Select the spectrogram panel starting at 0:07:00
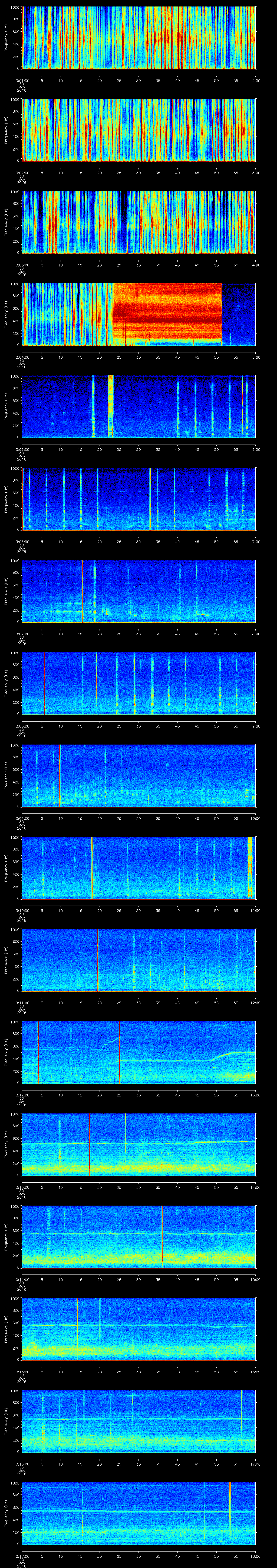 point(139,591)
